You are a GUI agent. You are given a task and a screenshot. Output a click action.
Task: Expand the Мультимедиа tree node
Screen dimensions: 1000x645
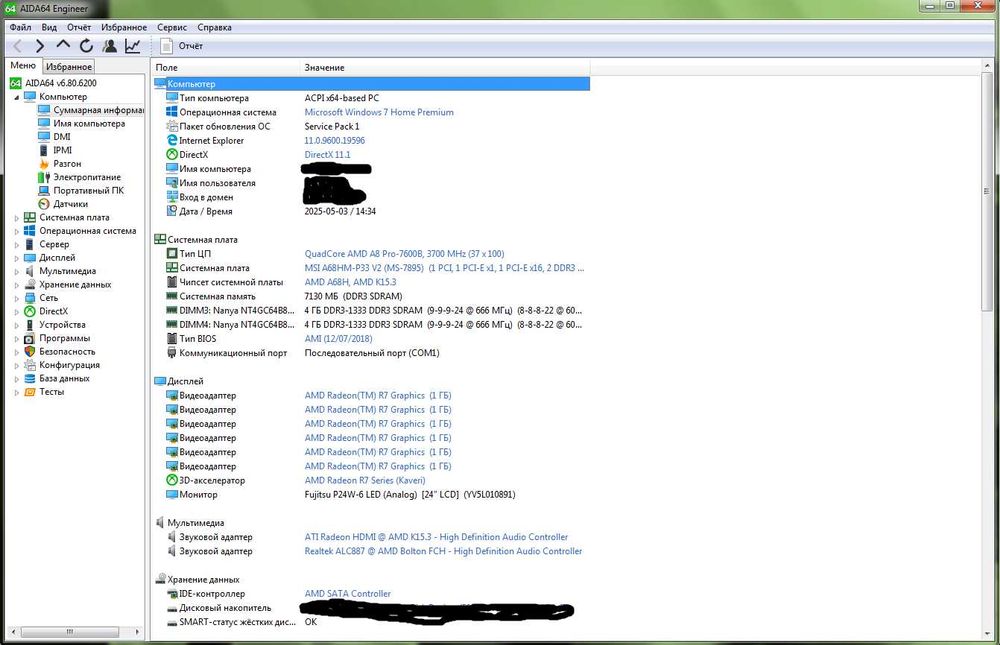17,271
